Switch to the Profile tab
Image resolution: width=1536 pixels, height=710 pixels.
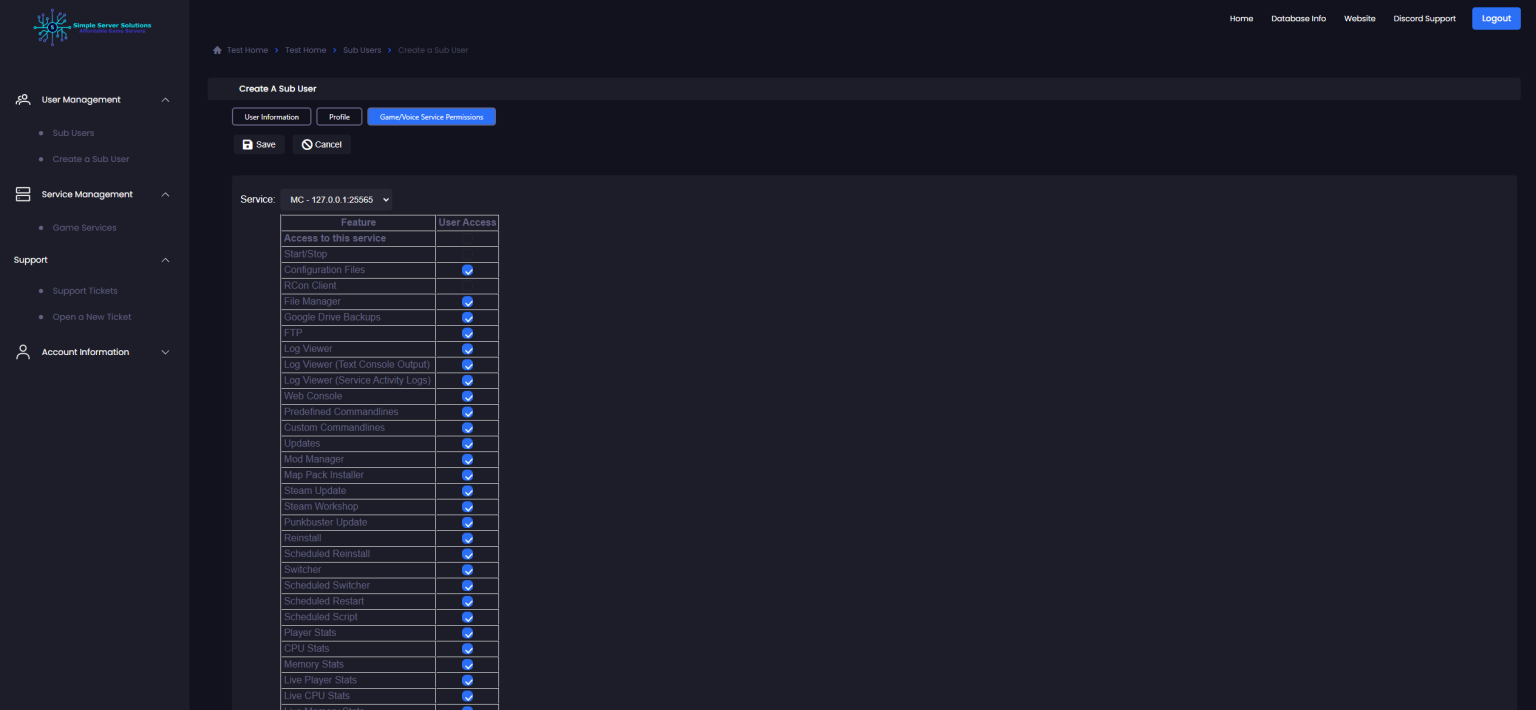tap(339, 117)
